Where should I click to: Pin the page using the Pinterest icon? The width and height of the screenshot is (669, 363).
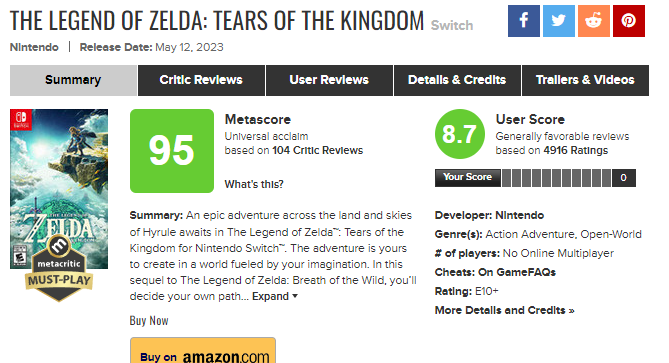[628, 21]
